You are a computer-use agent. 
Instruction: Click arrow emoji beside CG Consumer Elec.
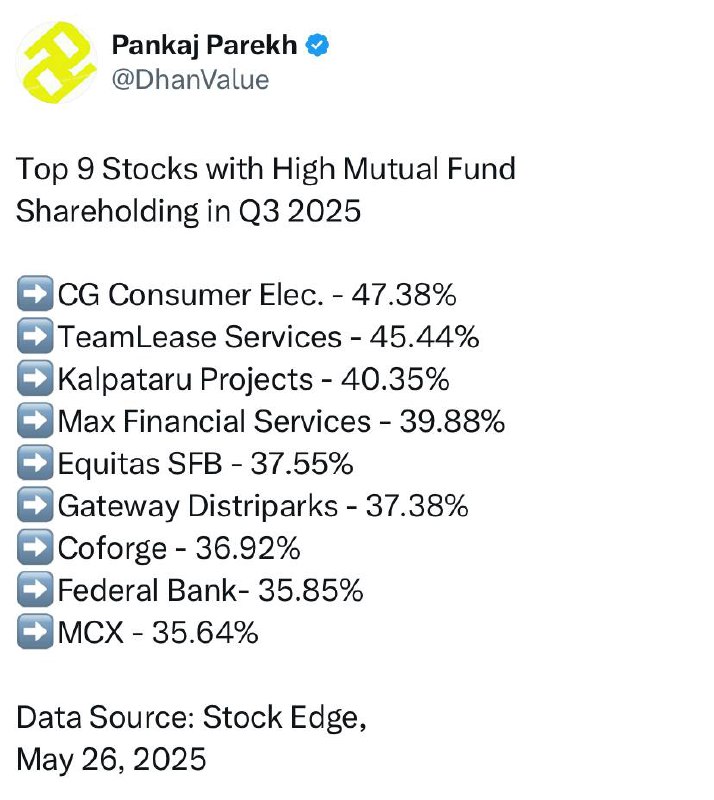(35, 293)
